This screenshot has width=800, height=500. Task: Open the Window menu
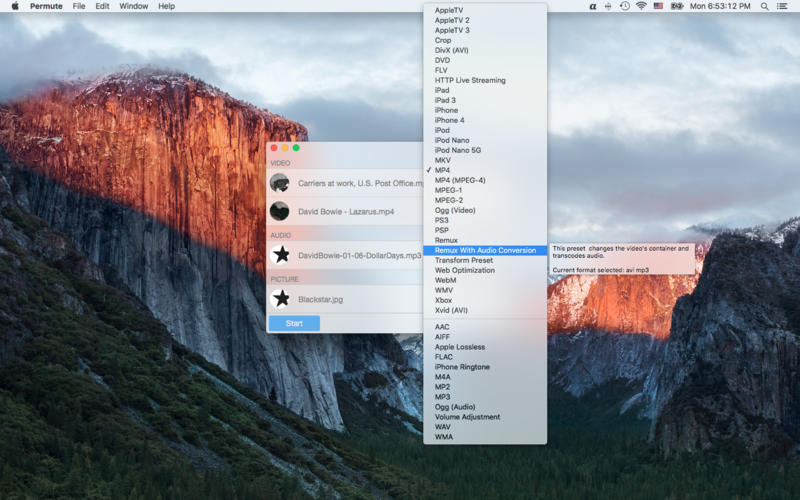tap(133, 6)
